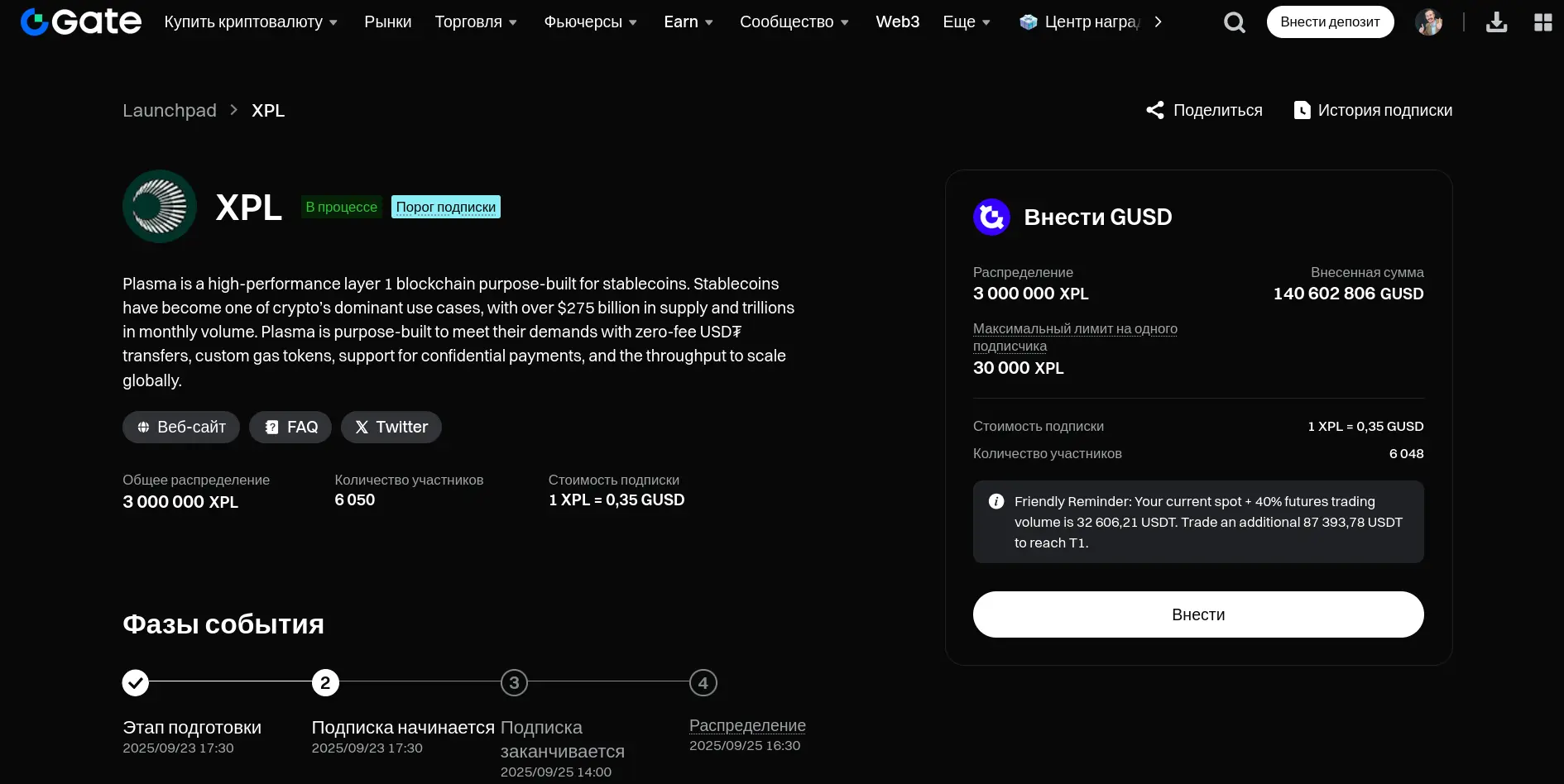Screen dimensions: 1564x784
Task: Click phase step 4 marker
Action: tap(703, 683)
